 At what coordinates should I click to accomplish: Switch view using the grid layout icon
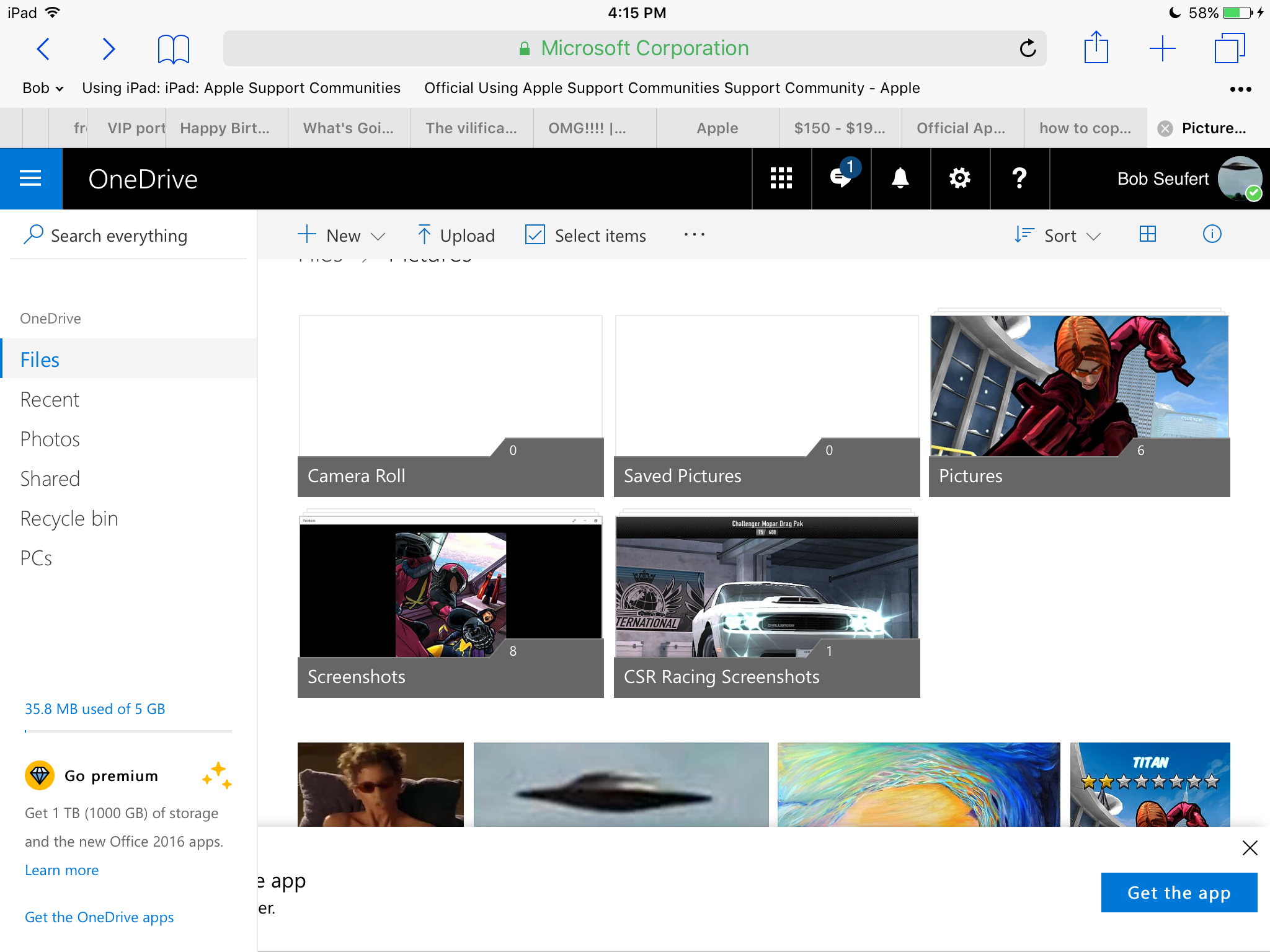(1147, 234)
